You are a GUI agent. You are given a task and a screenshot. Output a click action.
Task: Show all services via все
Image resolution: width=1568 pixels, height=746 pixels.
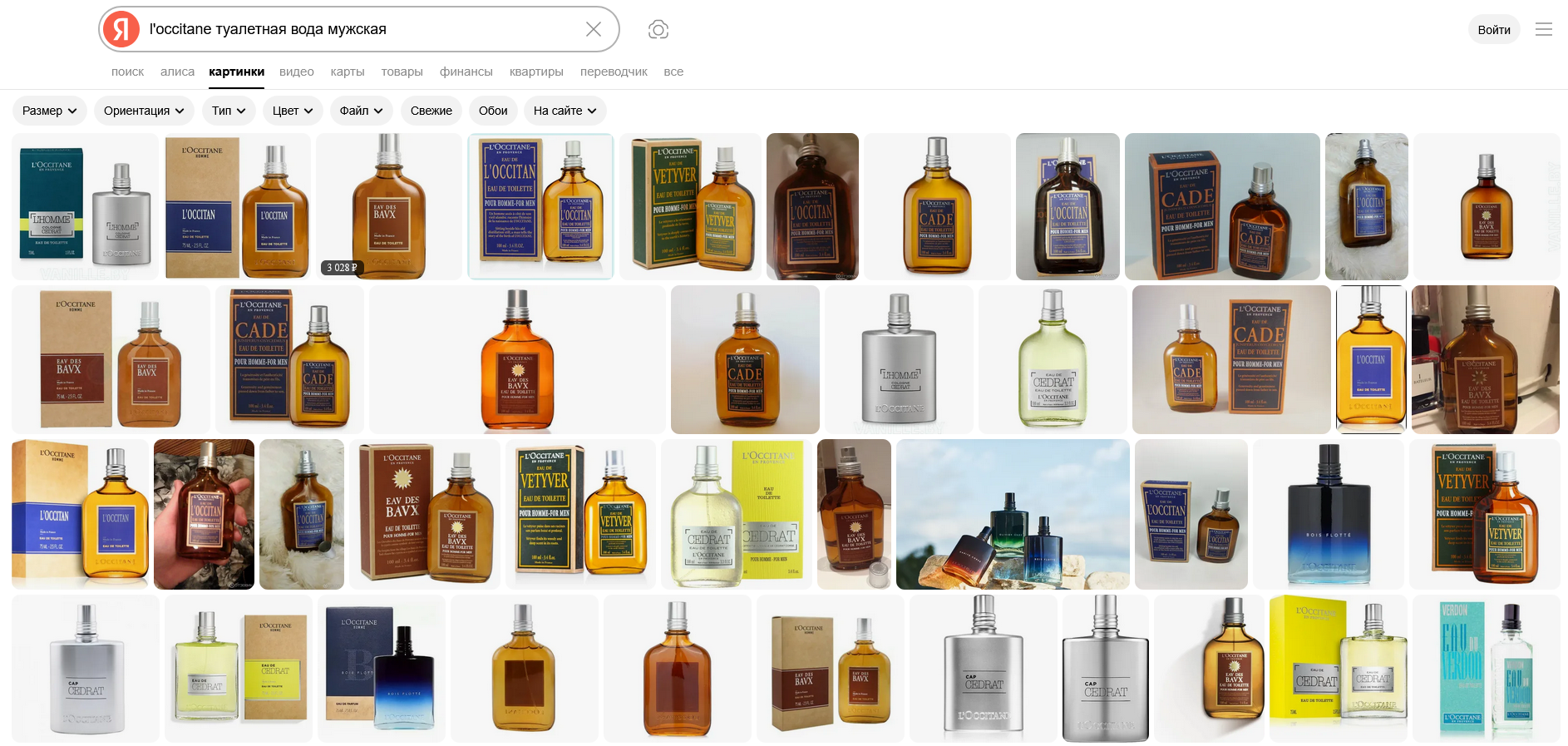pyautogui.click(x=673, y=72)
